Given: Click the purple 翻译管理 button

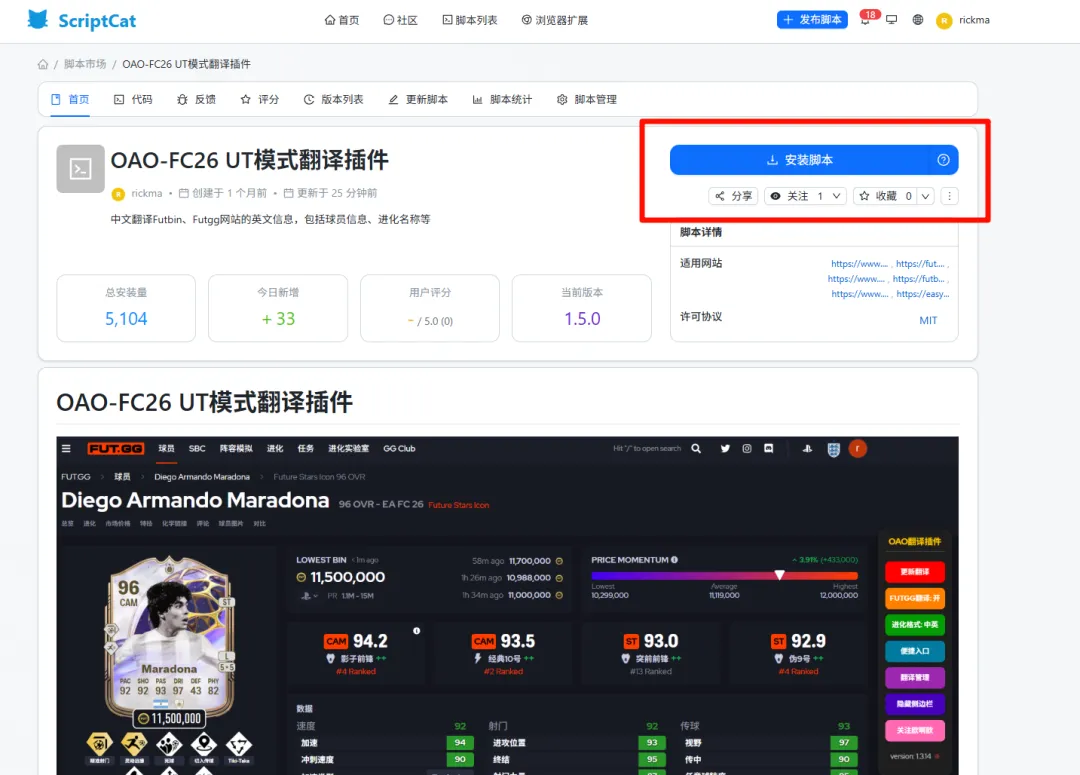Looking at the screenshot, I should (x=915, y=678).
